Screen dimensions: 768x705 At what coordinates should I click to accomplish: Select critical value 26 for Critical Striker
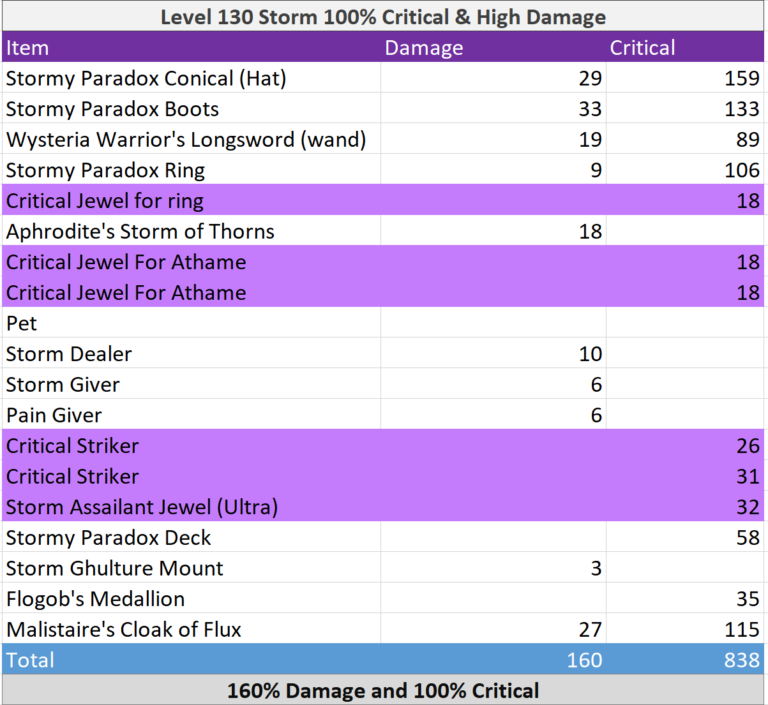point(685,445)
